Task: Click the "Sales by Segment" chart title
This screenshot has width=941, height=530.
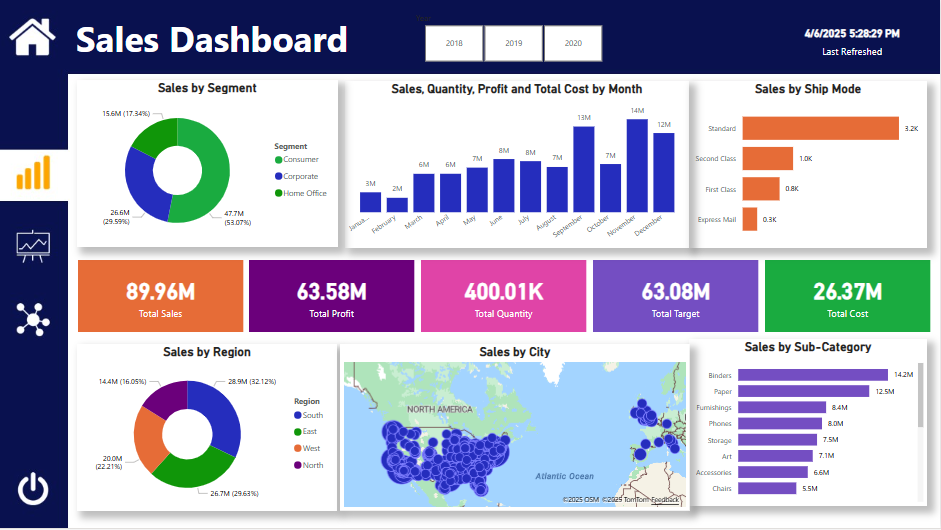Action: (207, 88)
